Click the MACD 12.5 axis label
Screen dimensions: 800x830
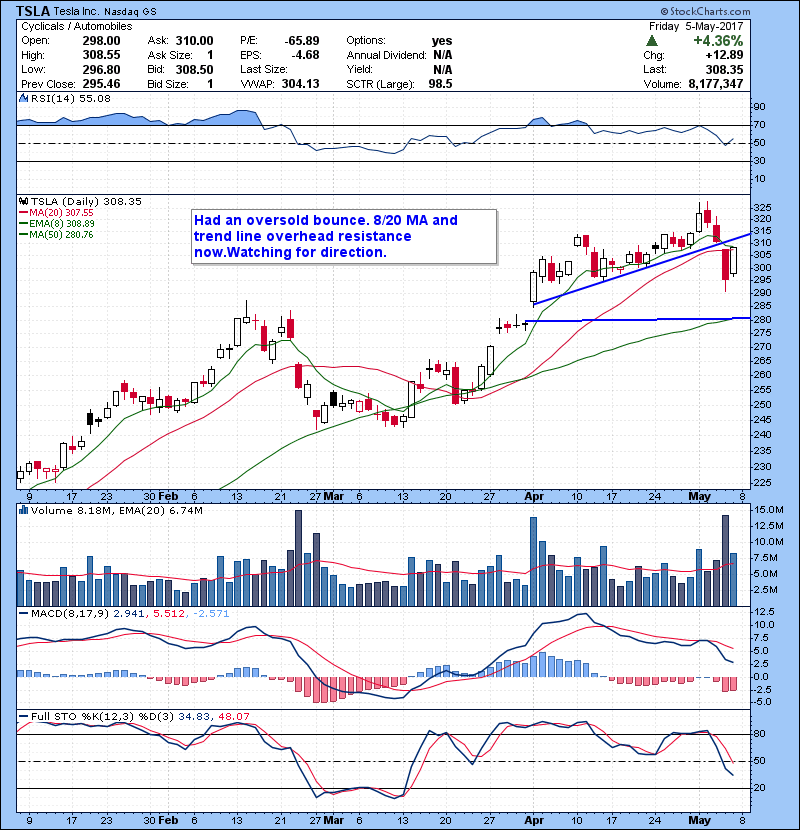pyautogui.click(x=763, y=611)
